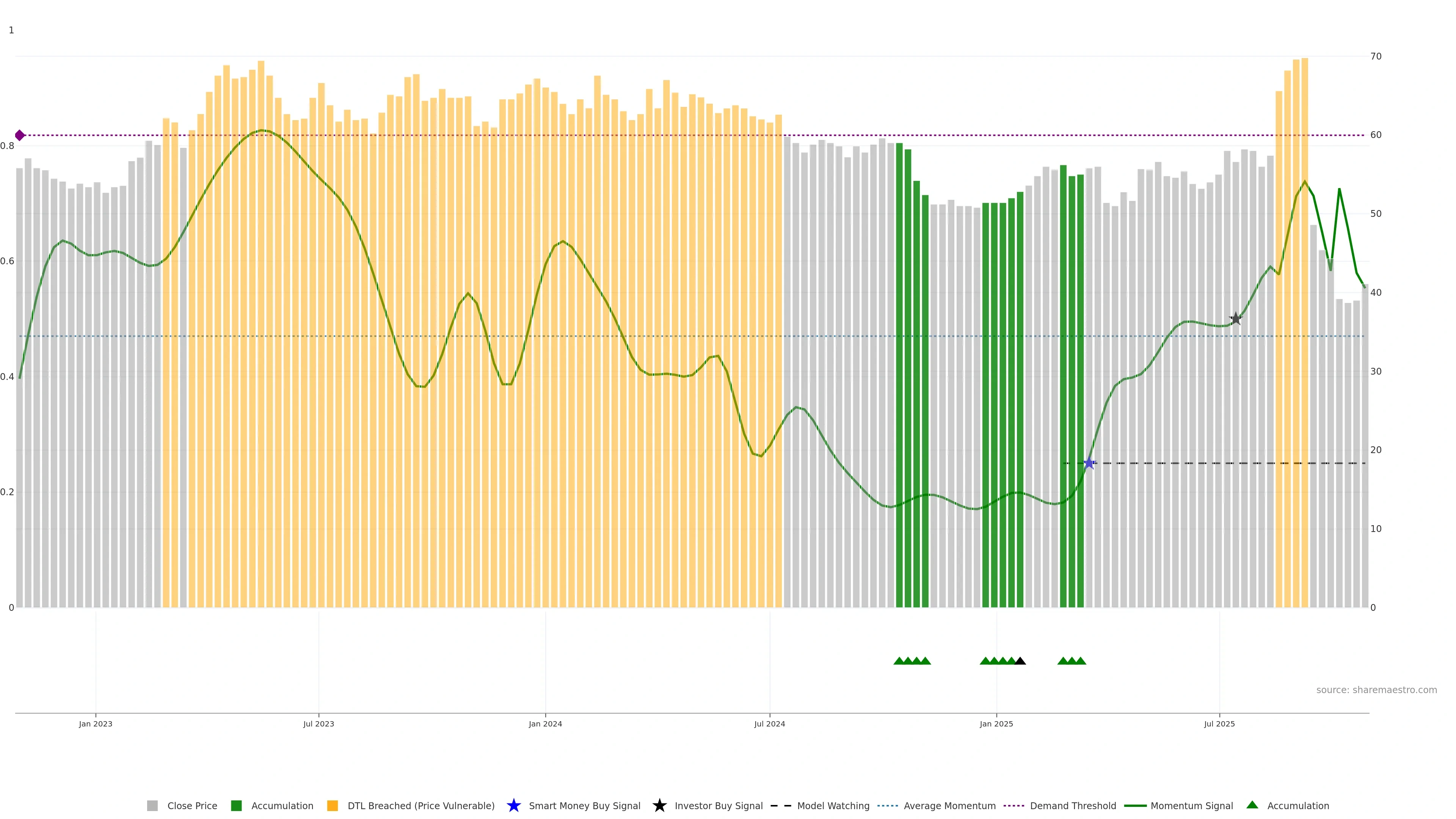
Task: Click black star icon in legend
Action: 659,806
